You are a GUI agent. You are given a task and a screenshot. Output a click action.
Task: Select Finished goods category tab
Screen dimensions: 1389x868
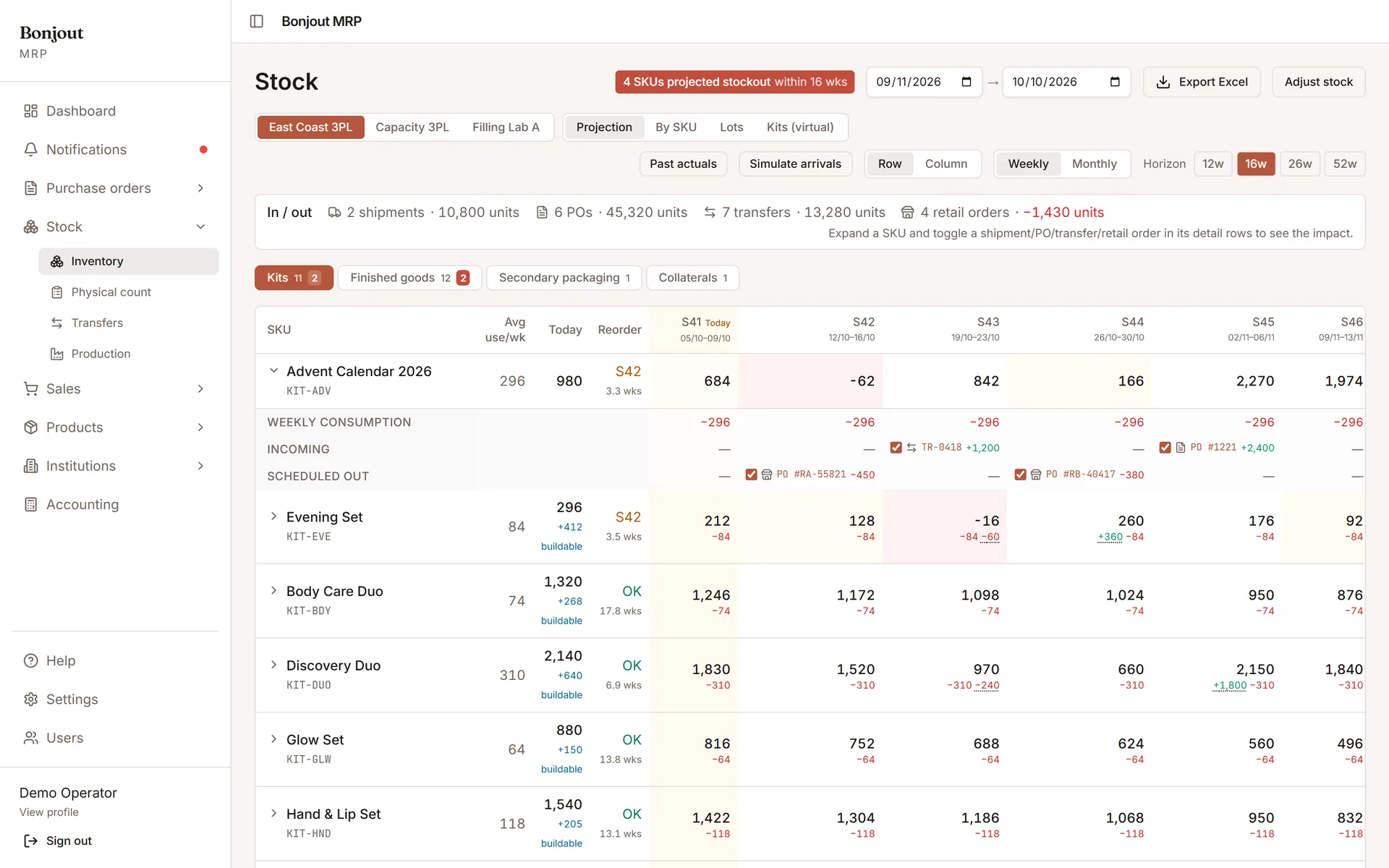click(x=409, y=278)
